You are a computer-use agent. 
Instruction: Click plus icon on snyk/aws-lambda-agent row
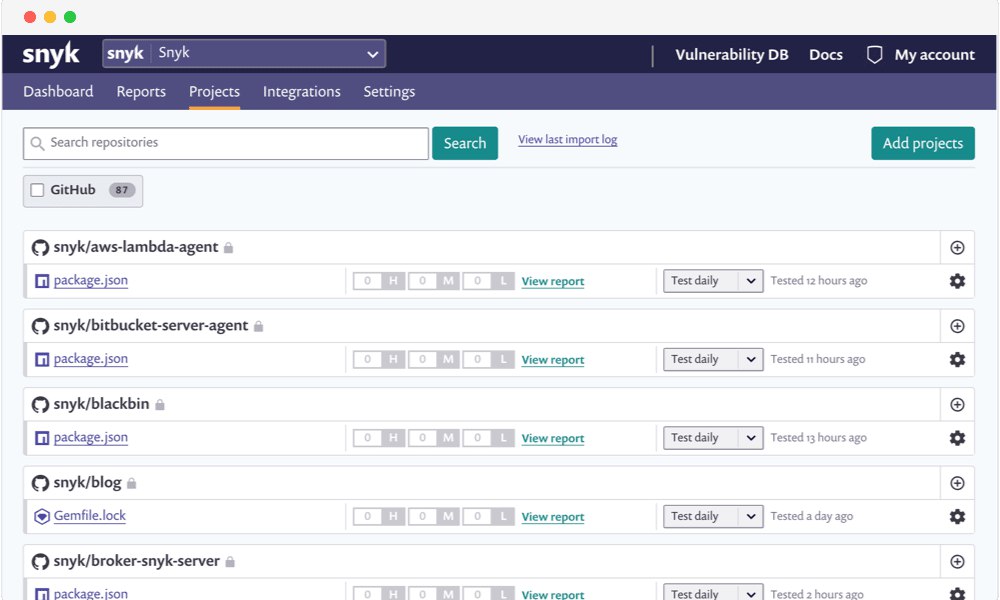click(957, 247)
